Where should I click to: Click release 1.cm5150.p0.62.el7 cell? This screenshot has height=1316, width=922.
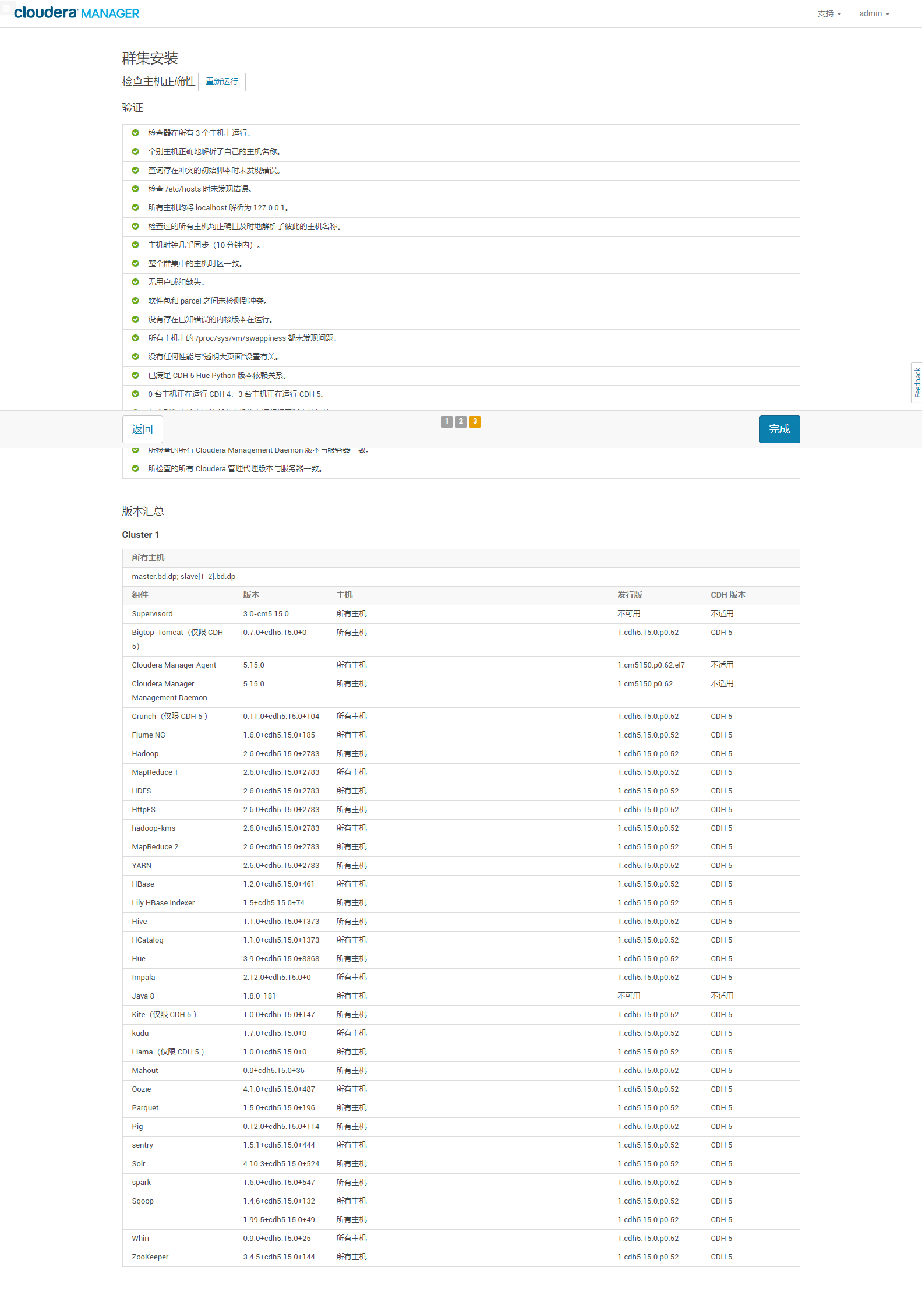[651, 665]
